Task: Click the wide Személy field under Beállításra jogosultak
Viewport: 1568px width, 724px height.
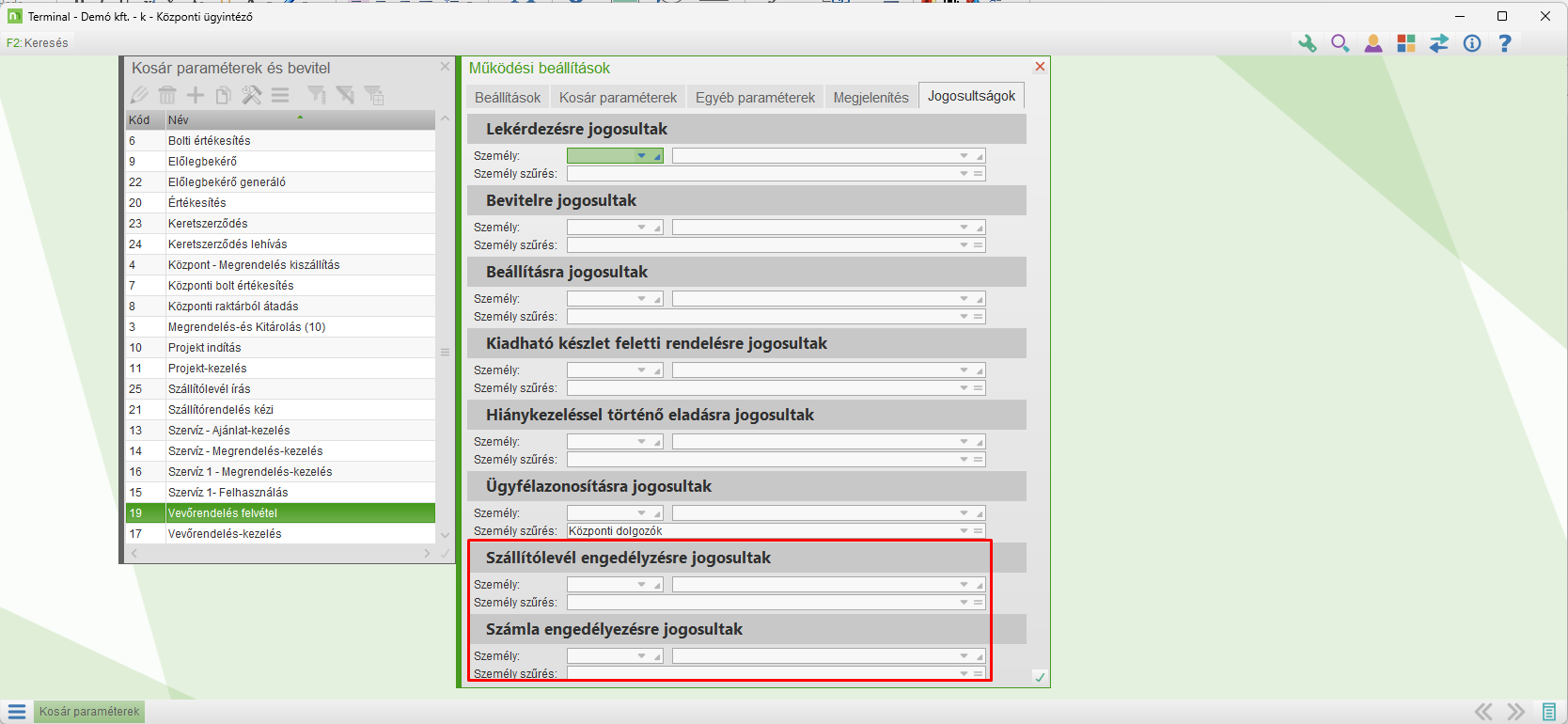Action: point(828,299)
